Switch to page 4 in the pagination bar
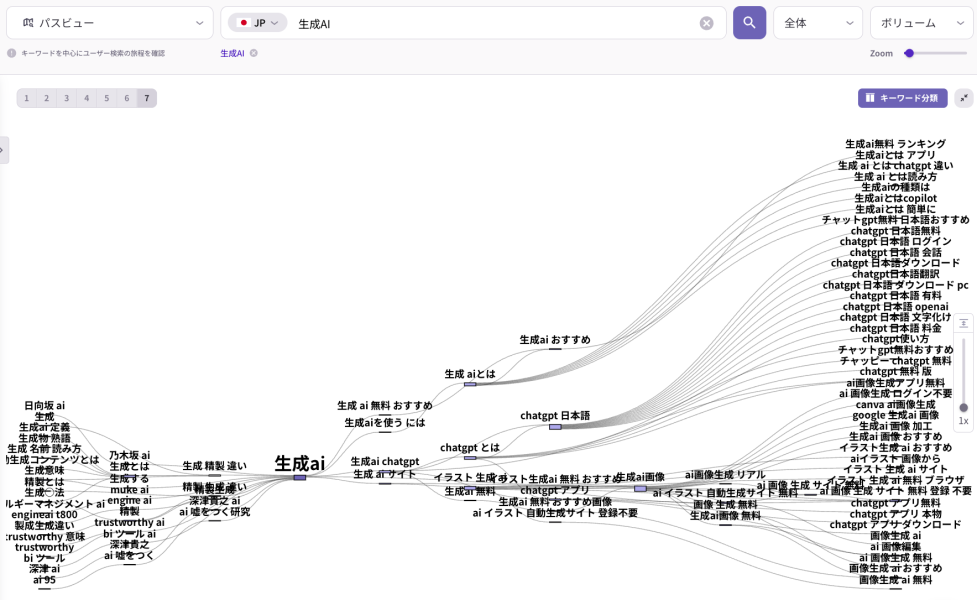Image resolution: width=977 pixels, height=600 pixels. pyautogui.click(x=86, y=98)
